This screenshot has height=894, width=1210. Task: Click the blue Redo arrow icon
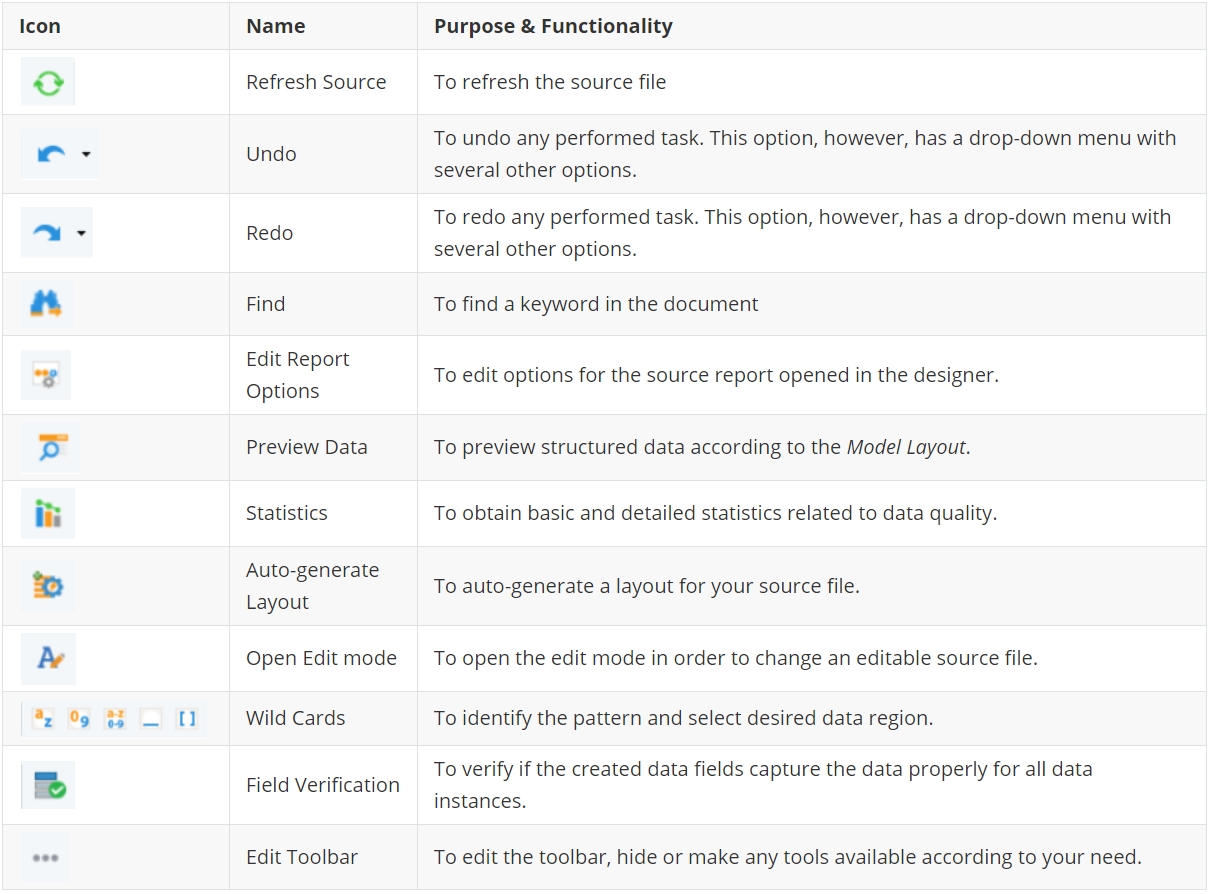(47, 233)
